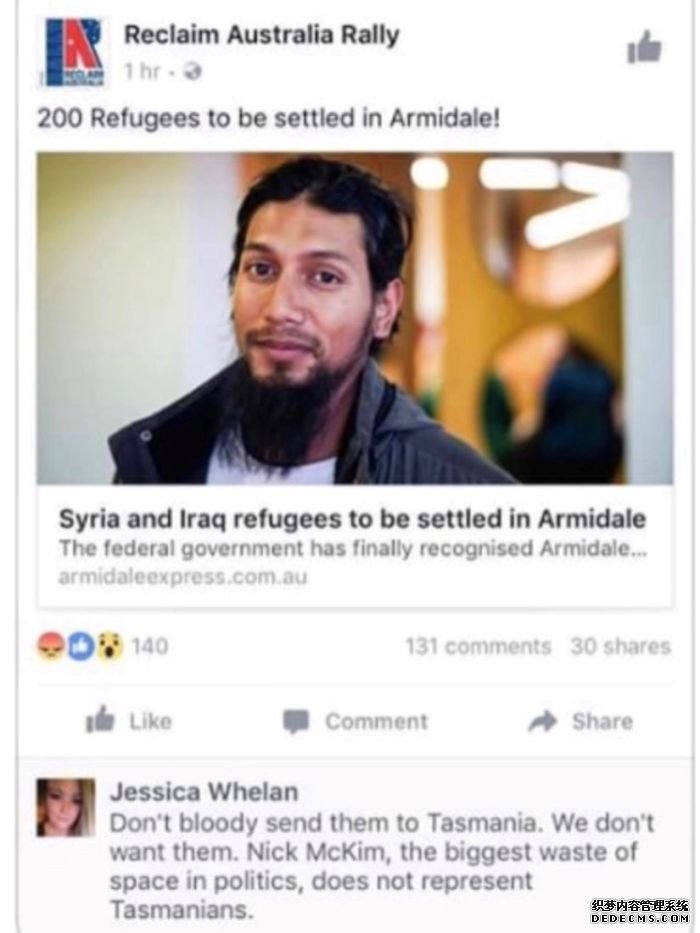Click the blue like reaction icon

82,646
